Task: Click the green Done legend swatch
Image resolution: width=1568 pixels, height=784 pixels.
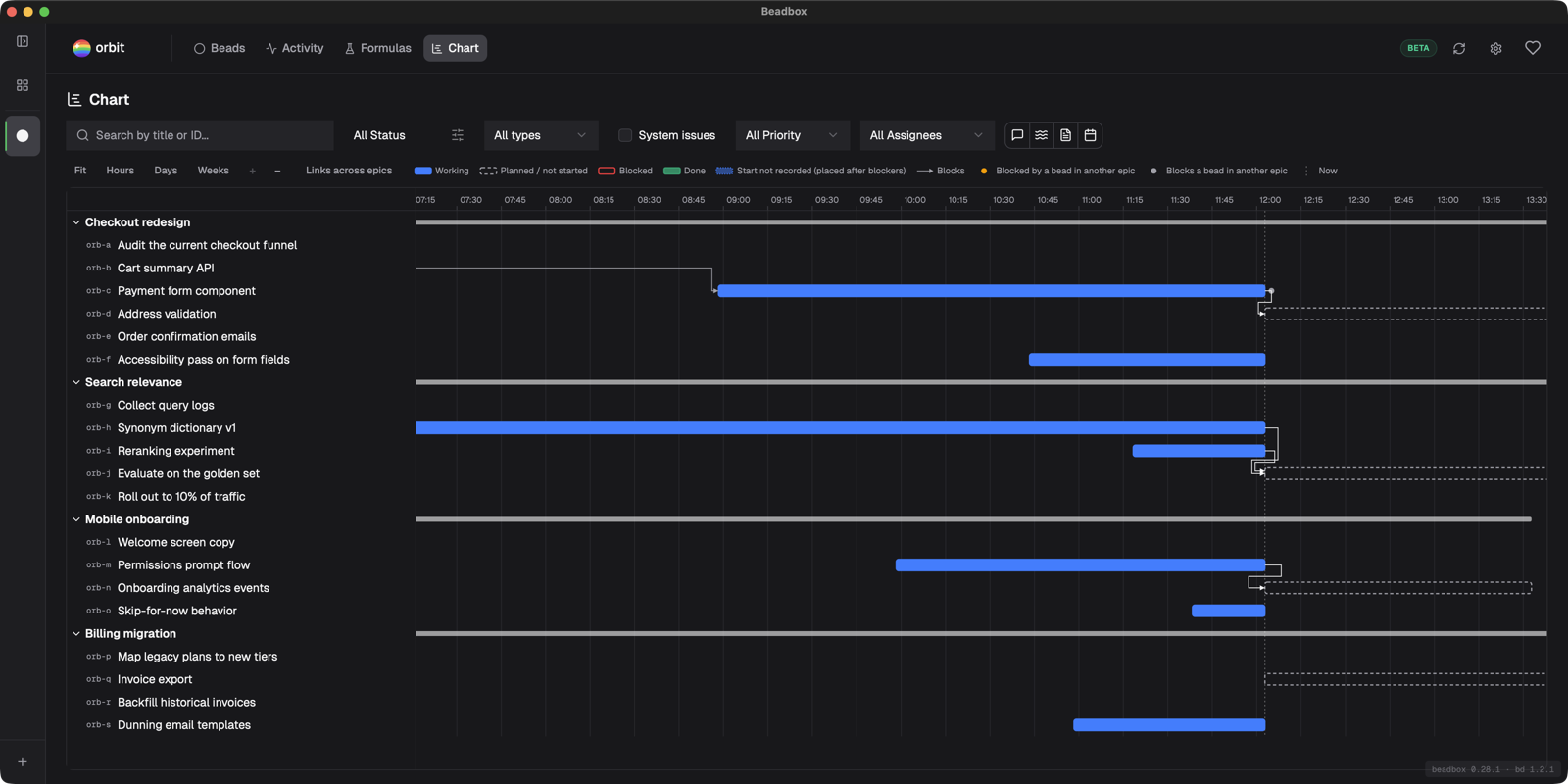Action: click(672, 171)
